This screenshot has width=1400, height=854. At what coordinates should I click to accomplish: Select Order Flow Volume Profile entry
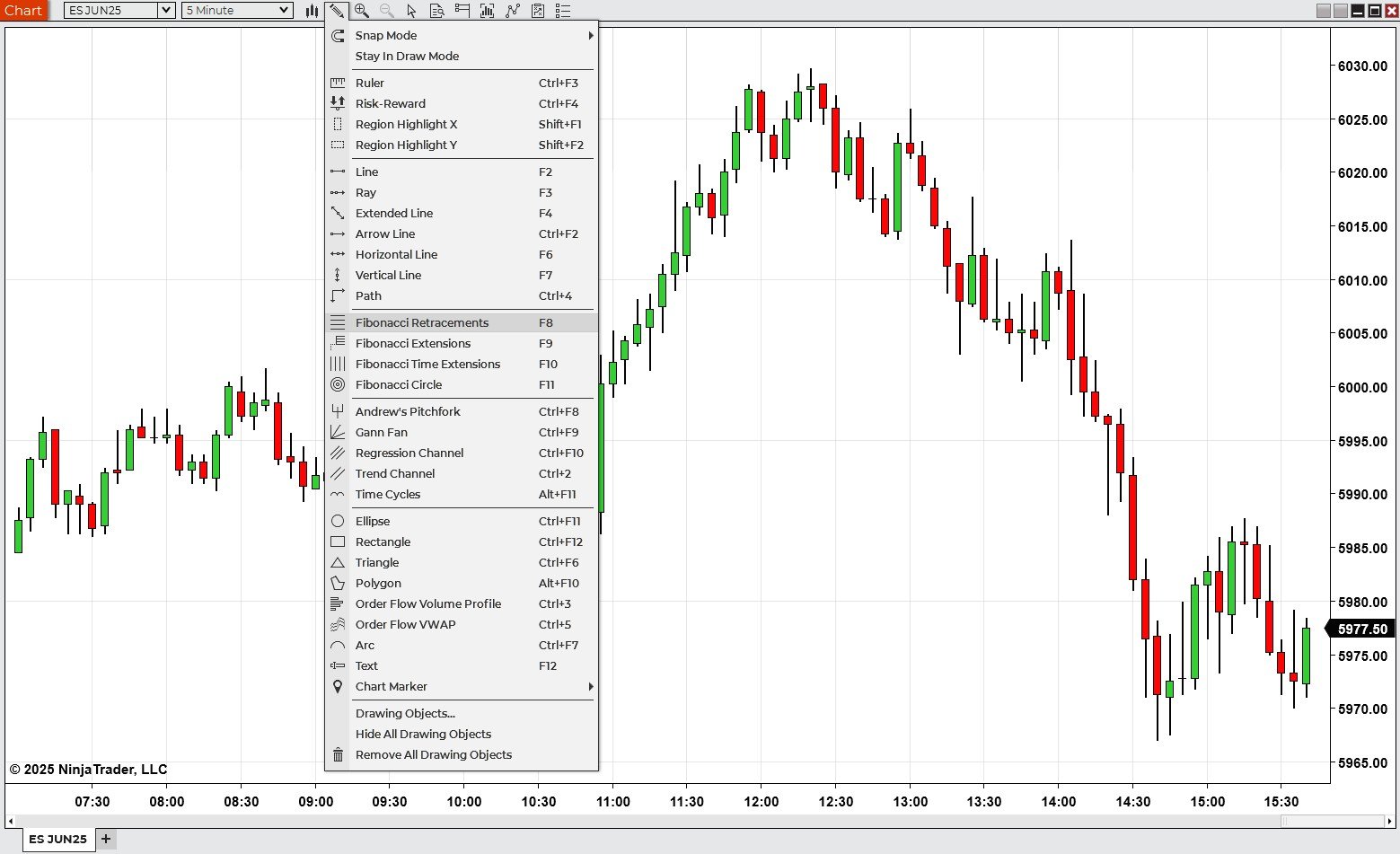462,603
